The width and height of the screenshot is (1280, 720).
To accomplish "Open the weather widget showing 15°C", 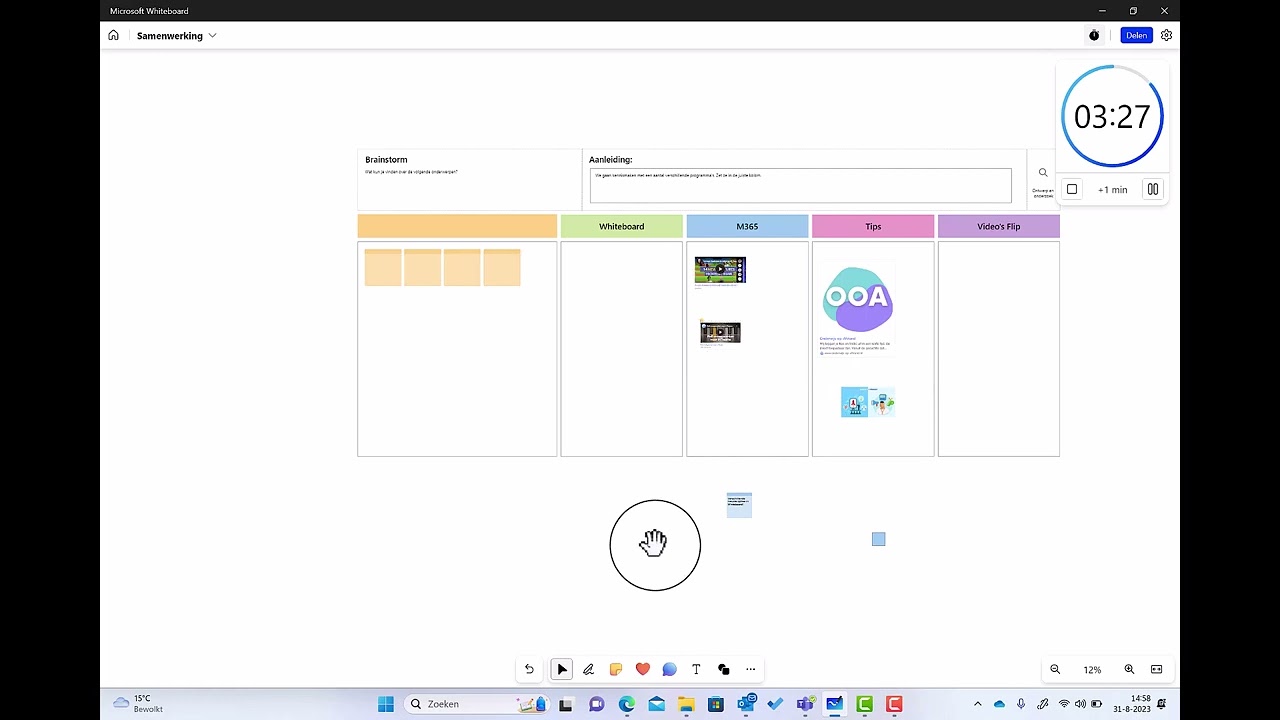I will click(138, 704).
